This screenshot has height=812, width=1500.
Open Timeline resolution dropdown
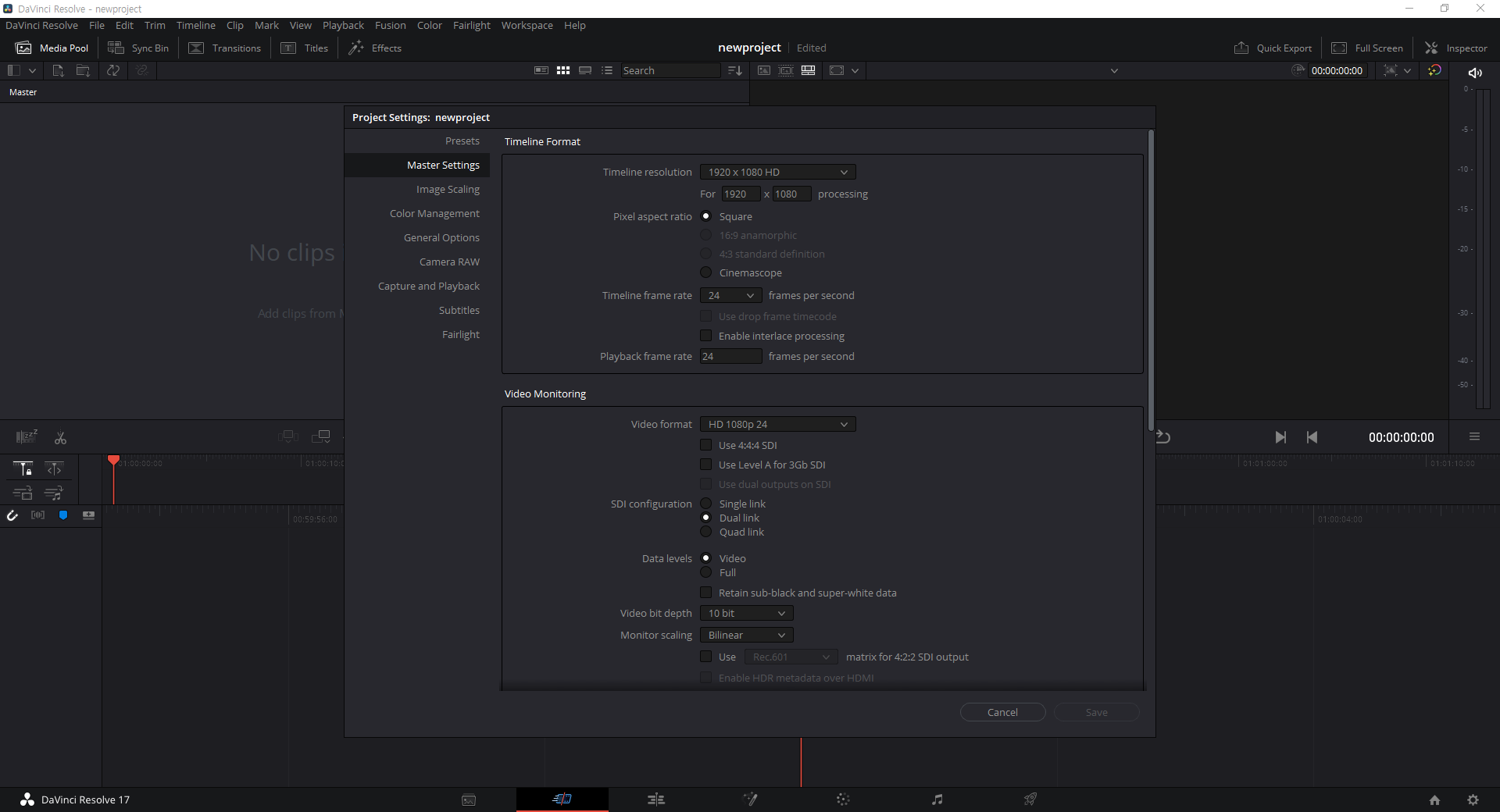[778, 172]
